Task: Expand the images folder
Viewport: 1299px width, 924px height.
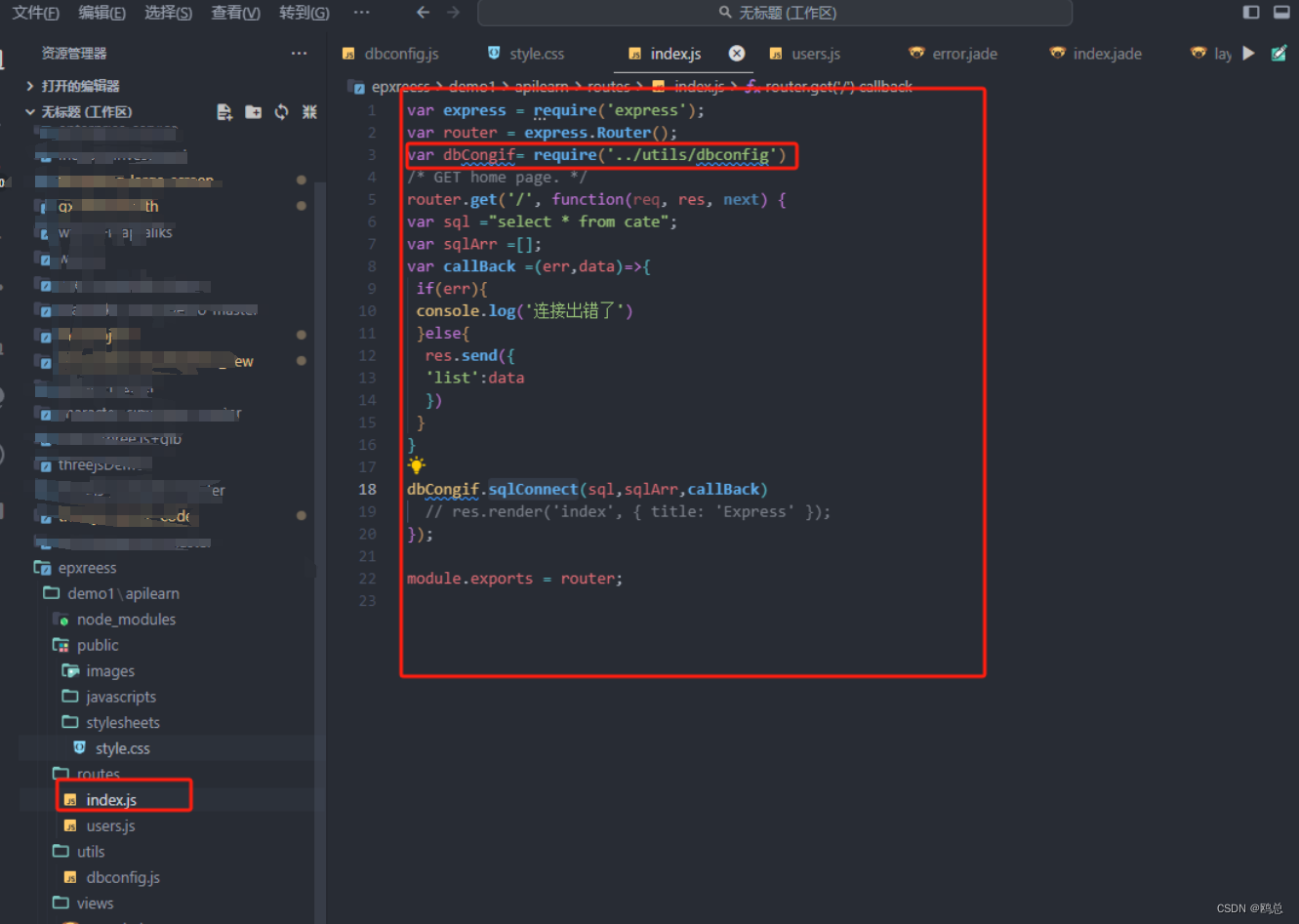Action: [110, 671]
